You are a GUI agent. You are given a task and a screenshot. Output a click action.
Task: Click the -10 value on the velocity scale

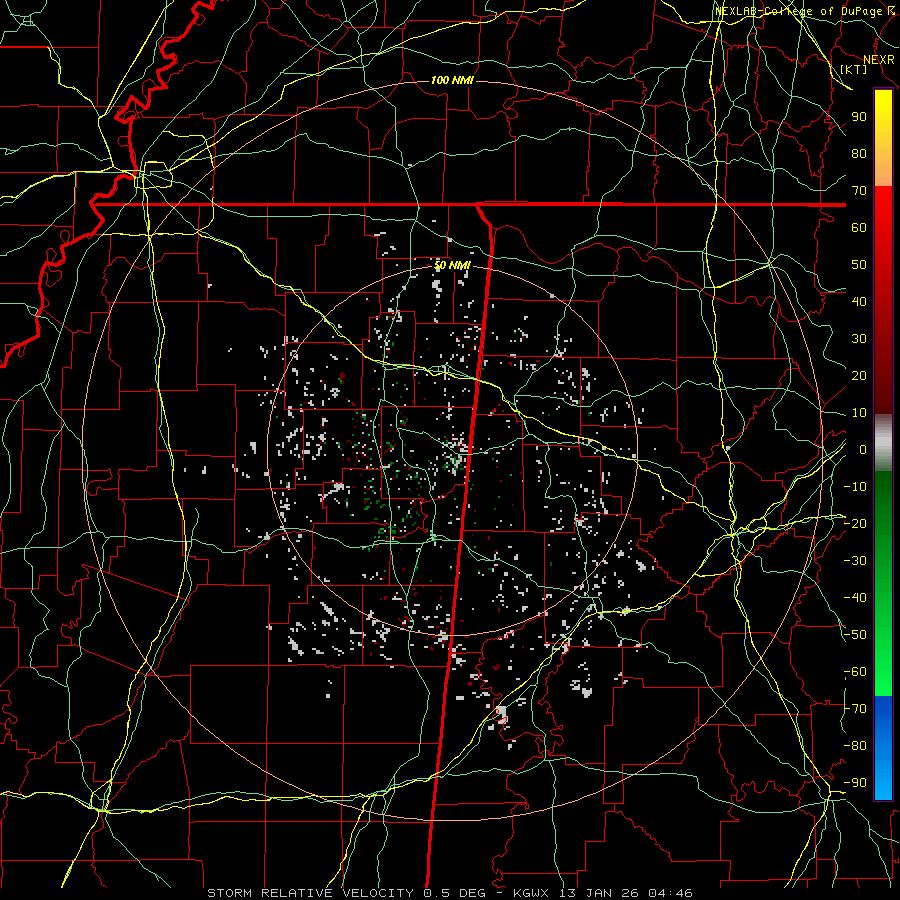(x=855, y=487)
